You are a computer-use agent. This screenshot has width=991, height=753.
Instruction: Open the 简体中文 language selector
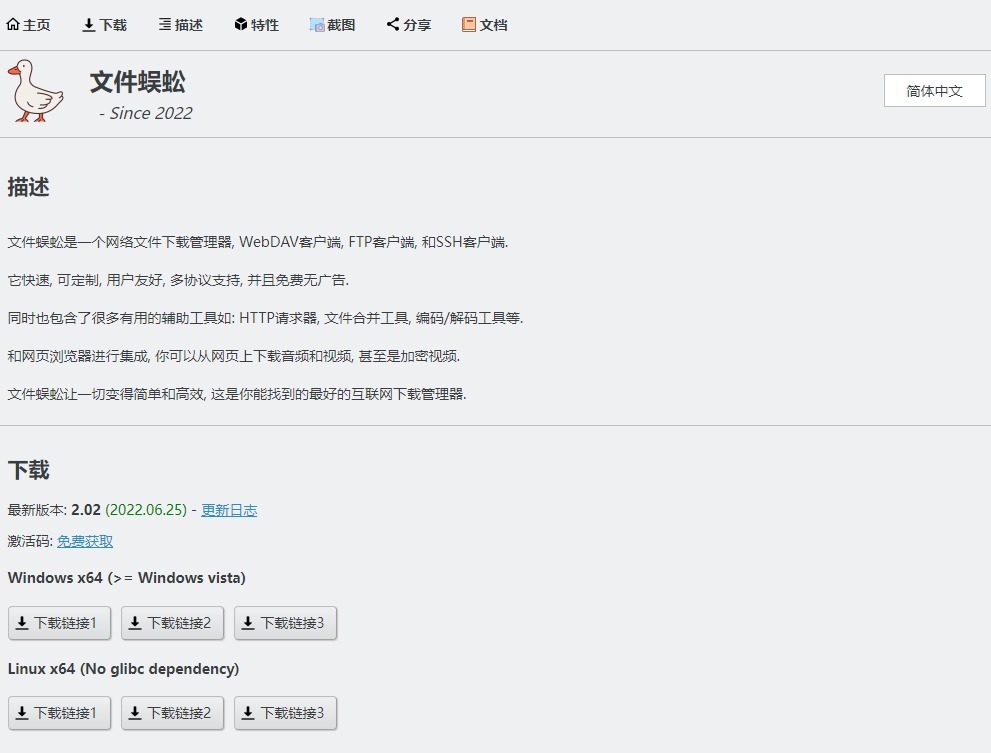934,91
